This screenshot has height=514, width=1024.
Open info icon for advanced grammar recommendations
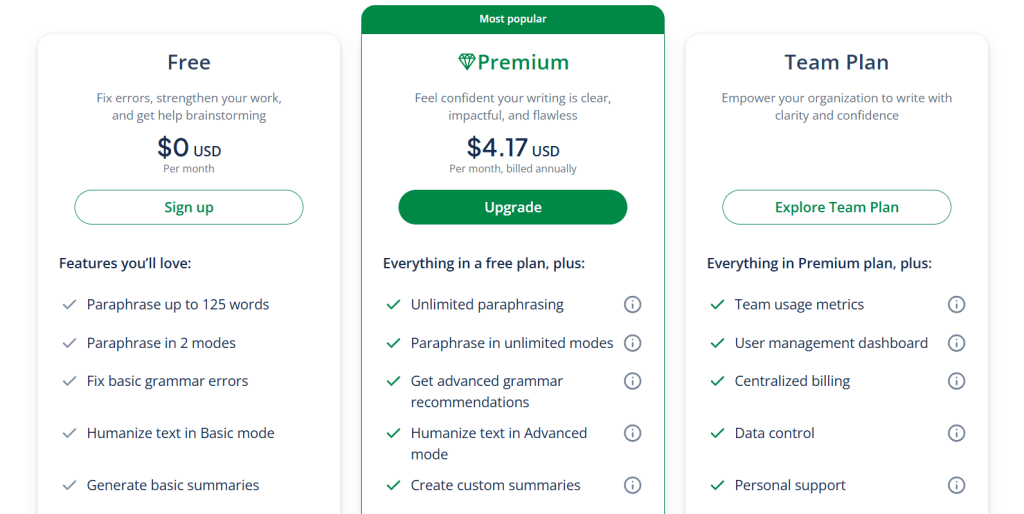pyautogui.click(x=632, y=381)
